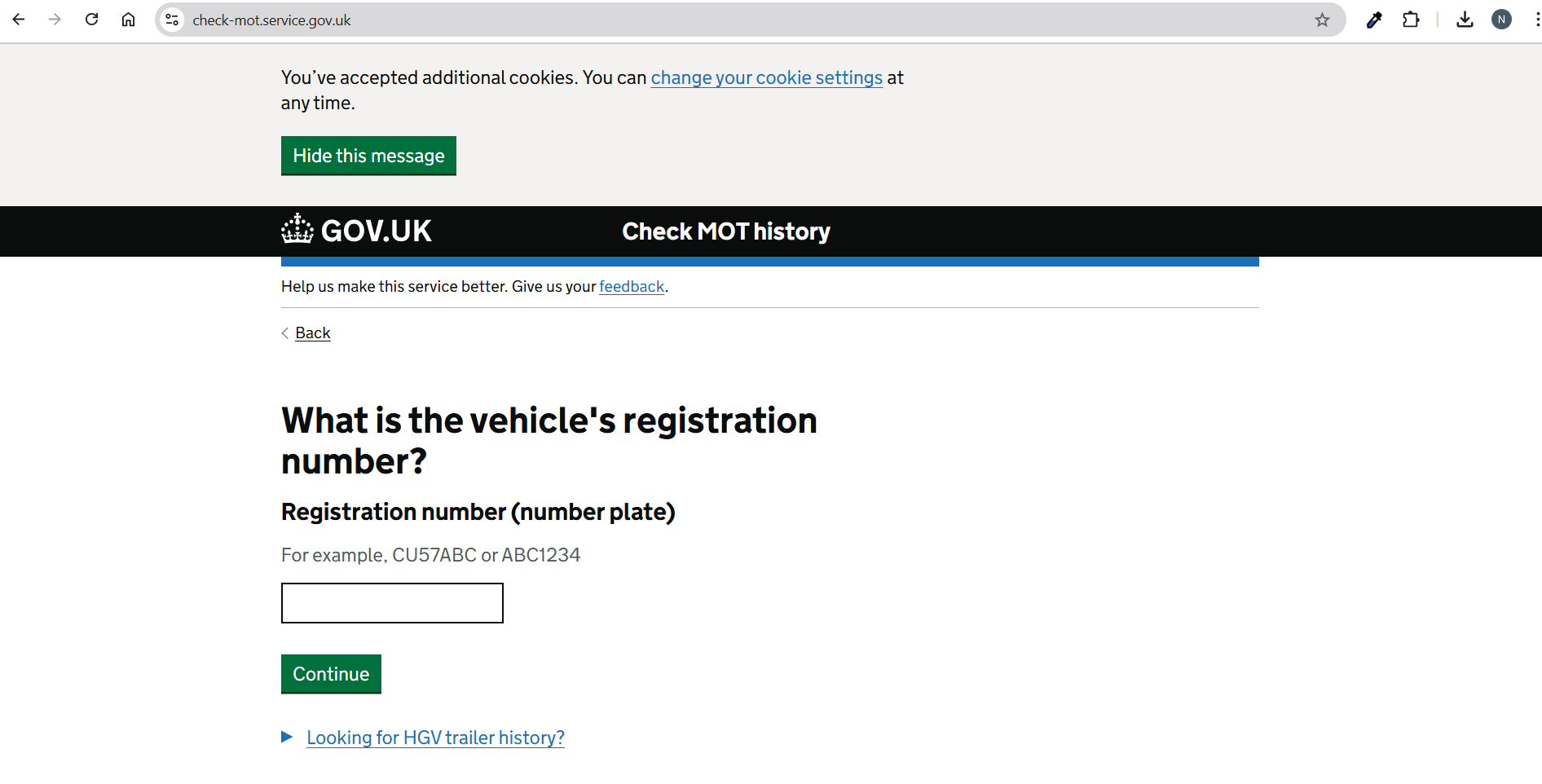This screenshot has width=1542, height=784.
Task: Hide the cookie message
Action: click(368, 156)
